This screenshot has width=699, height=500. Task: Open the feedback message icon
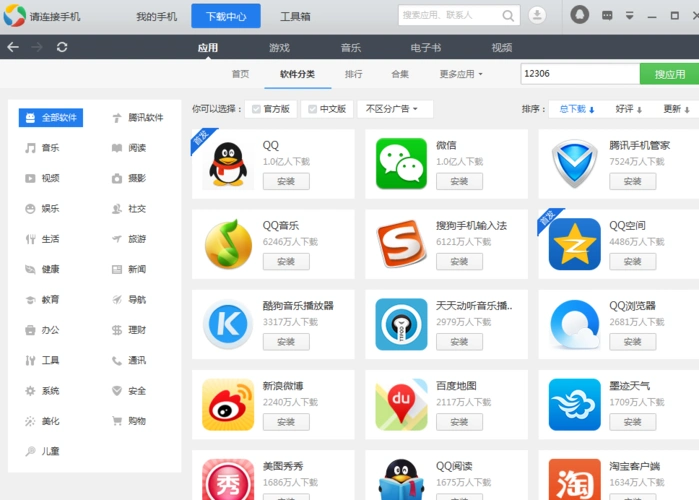click(x=607, y=16)
